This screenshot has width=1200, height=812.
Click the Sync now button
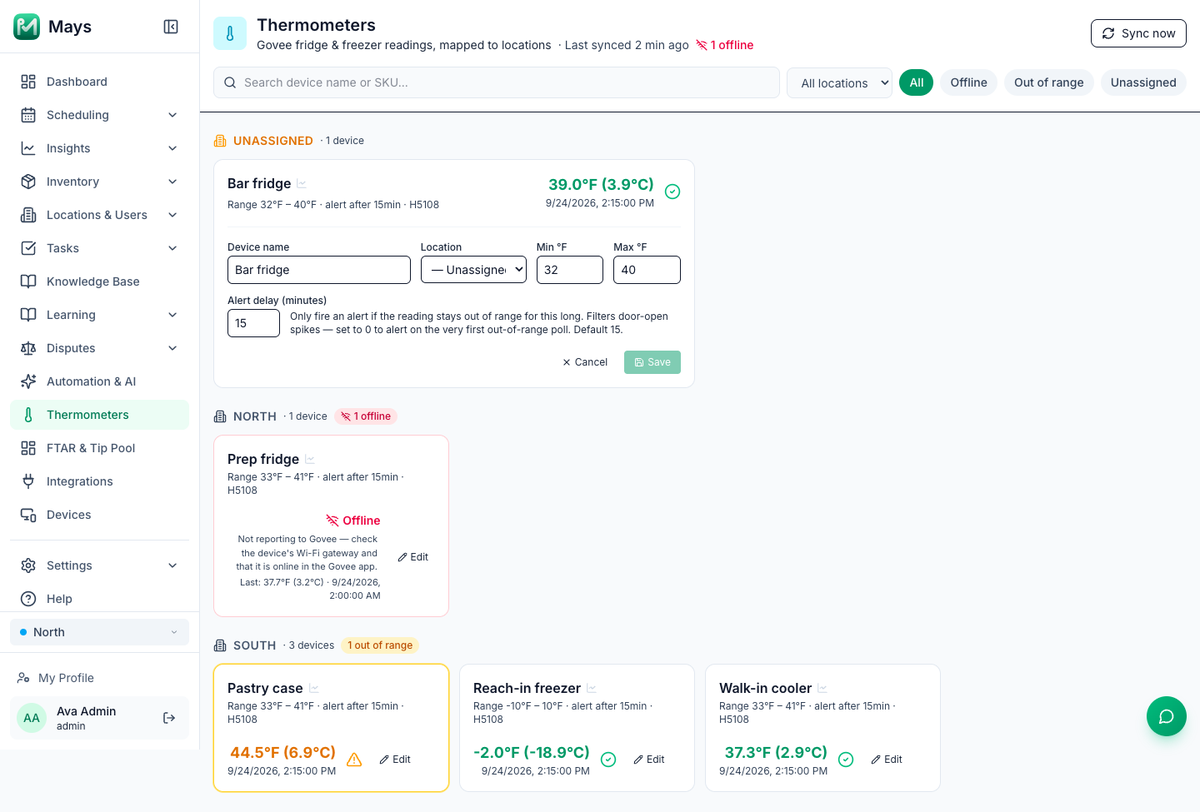[x=1138, y=33]
